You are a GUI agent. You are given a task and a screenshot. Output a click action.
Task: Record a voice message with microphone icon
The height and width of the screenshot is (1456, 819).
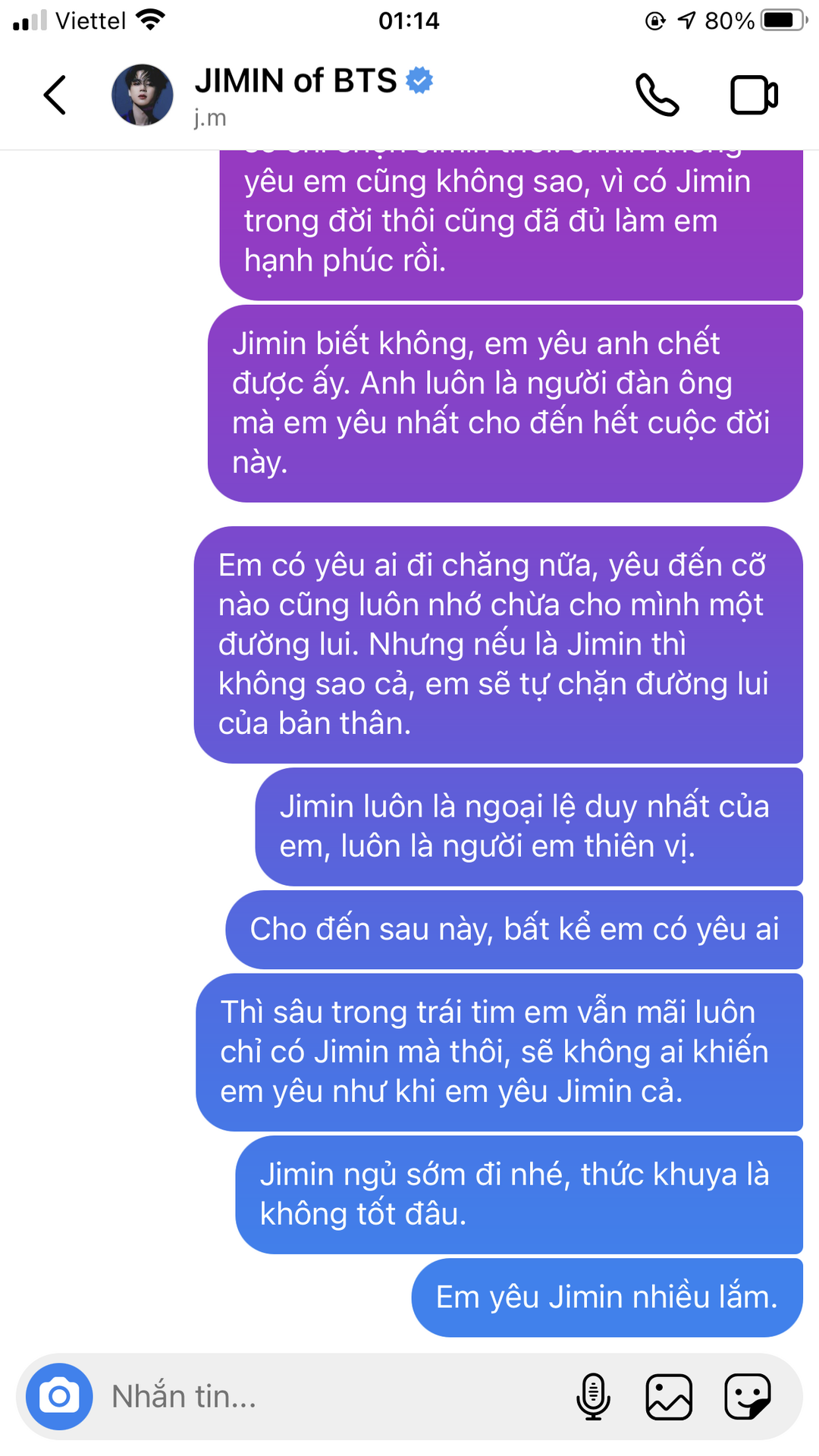pos(593,1396)
